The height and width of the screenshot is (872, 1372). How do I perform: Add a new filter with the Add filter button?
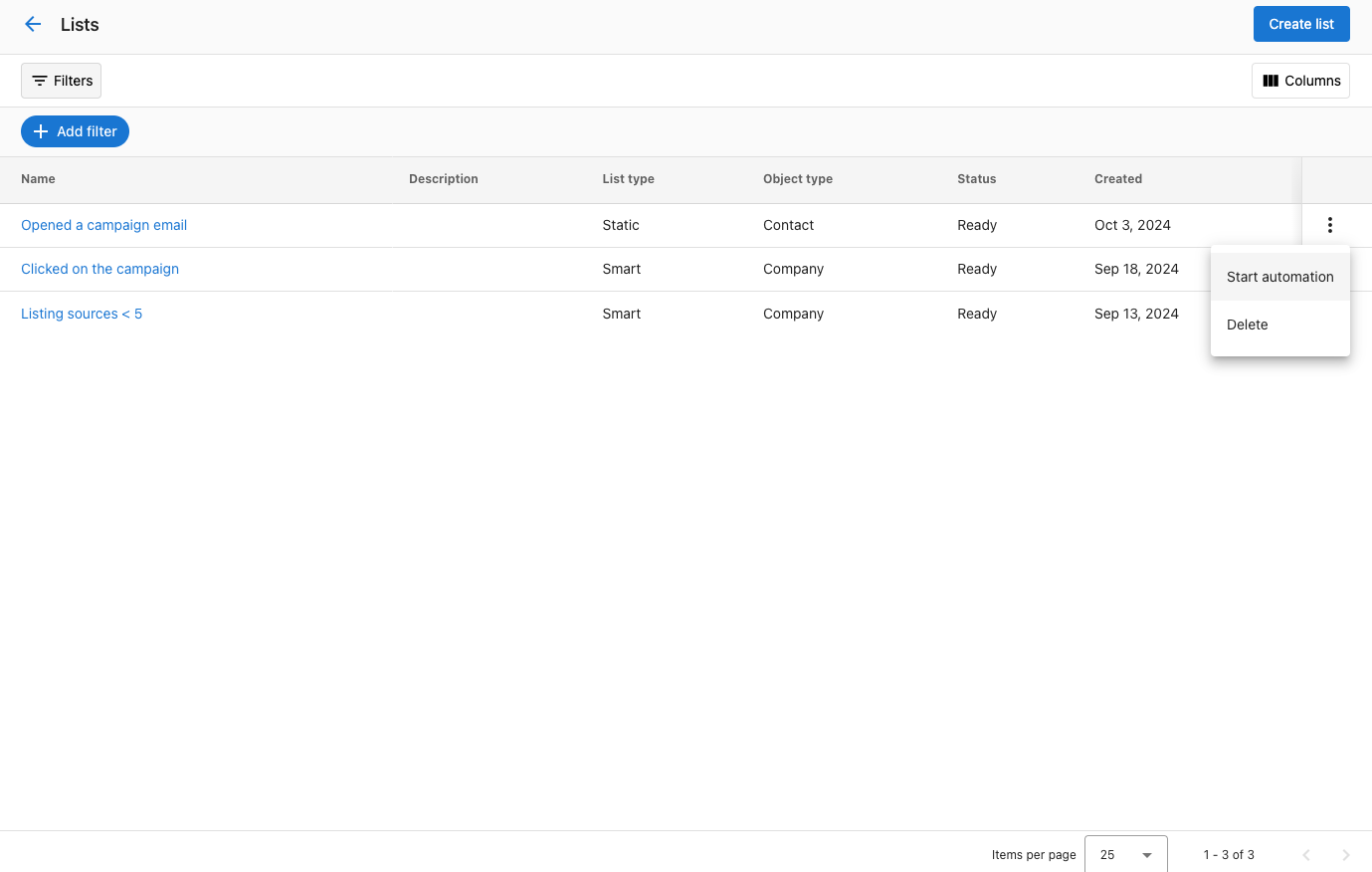click(75, 130)
